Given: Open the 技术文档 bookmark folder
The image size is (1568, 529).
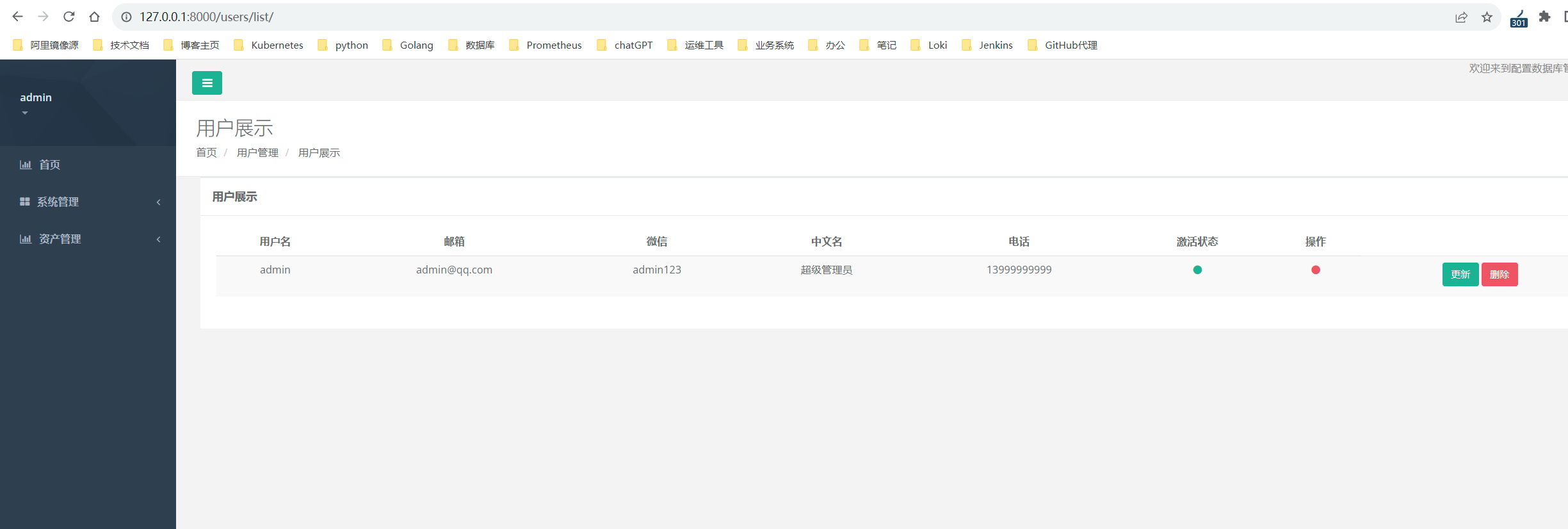Looking at the screenshot, I should [x=121, y=45].
